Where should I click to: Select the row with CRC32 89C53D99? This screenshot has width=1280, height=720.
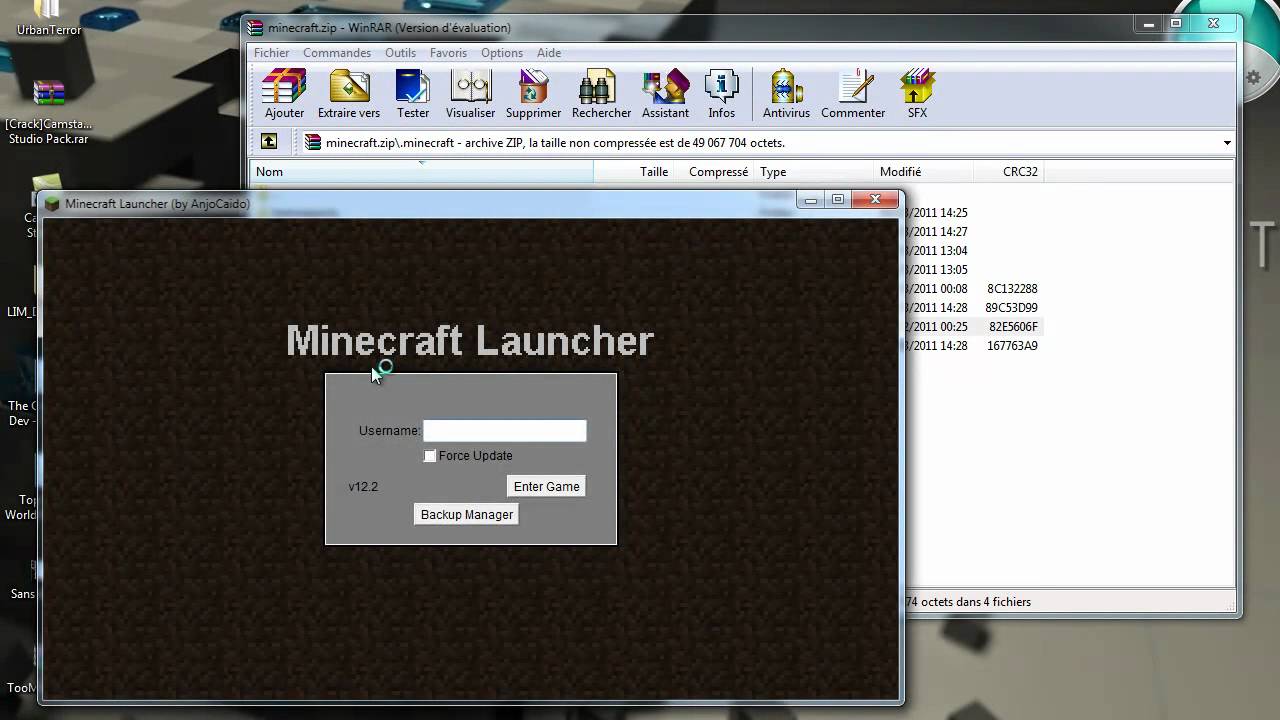click(x=972, y=308)
